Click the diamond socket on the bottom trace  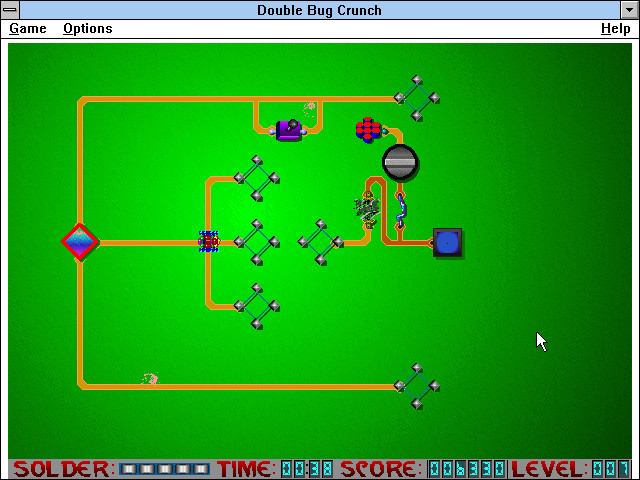(416, 386)
